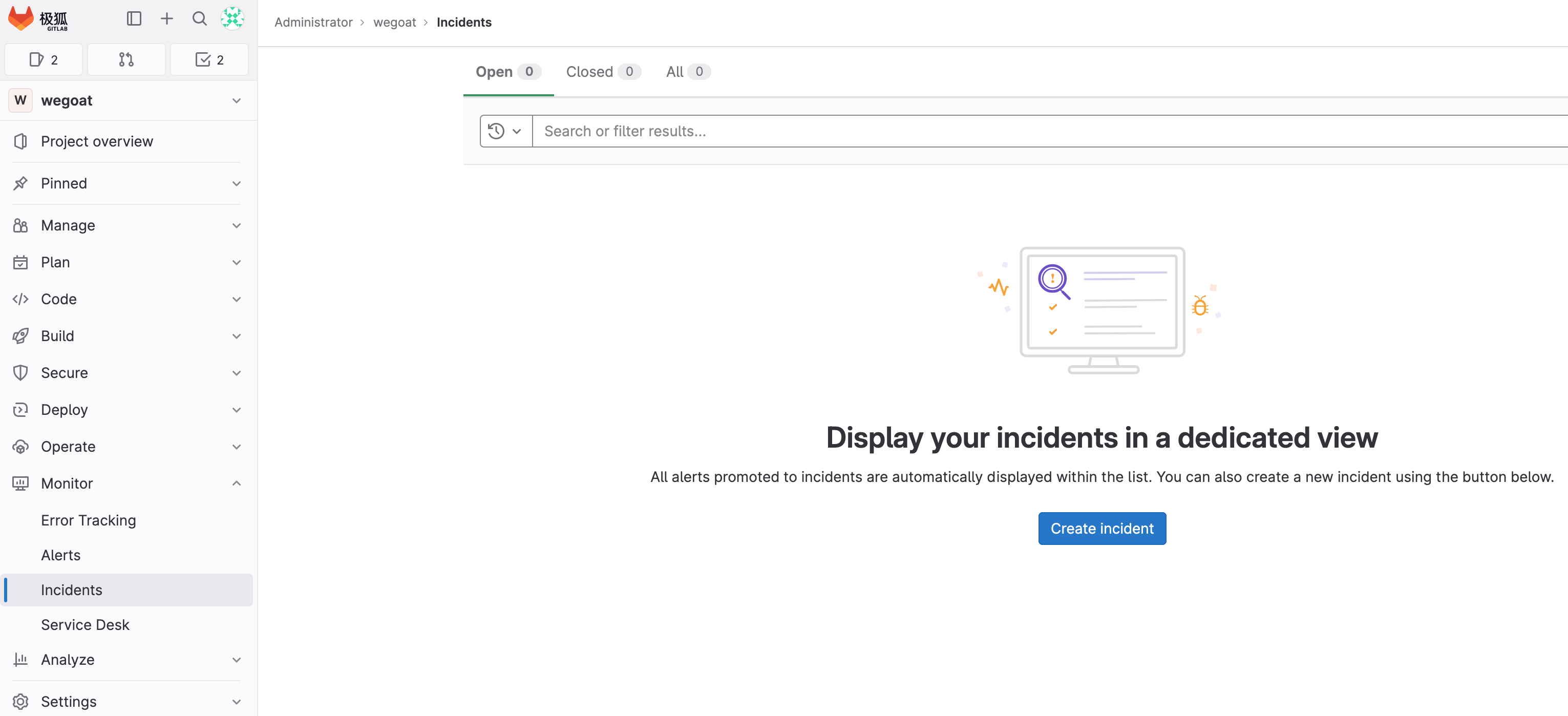Expand the Settings section chevron
Image resolution: width=1568 pixels, height=716 pixels.
(x=236, y=701)
